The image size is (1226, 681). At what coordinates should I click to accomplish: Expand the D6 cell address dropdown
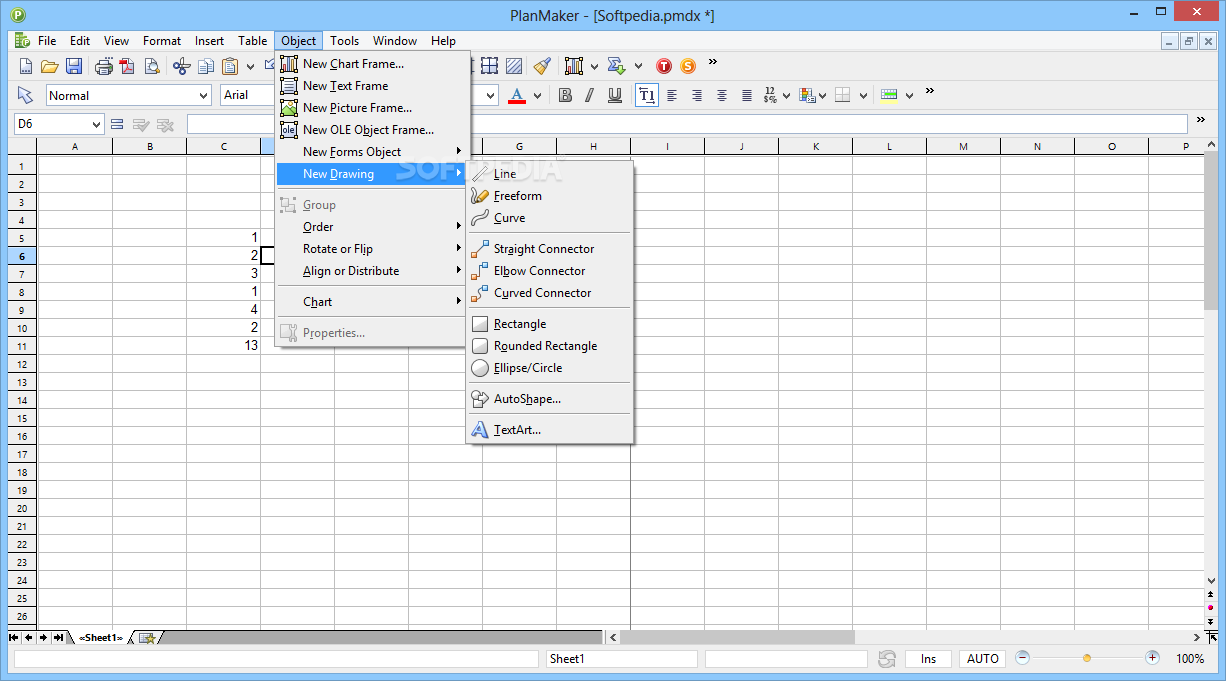click(x=96, y=124)
